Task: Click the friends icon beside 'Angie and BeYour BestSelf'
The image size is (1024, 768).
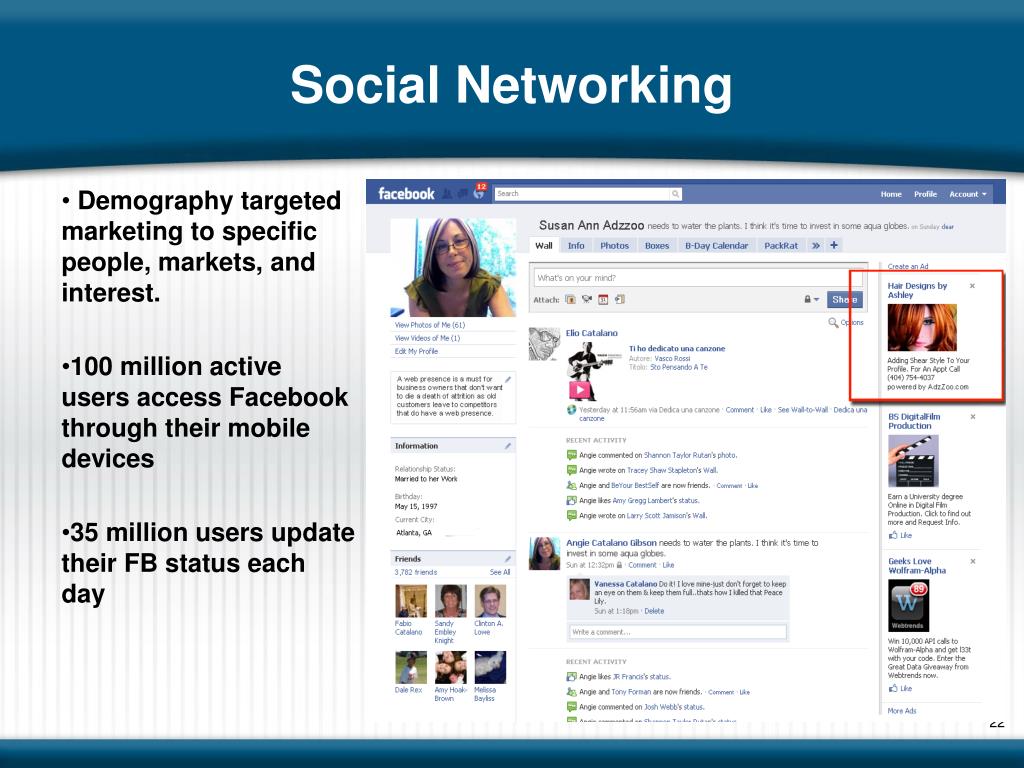Action: click(x=571, y=485)
